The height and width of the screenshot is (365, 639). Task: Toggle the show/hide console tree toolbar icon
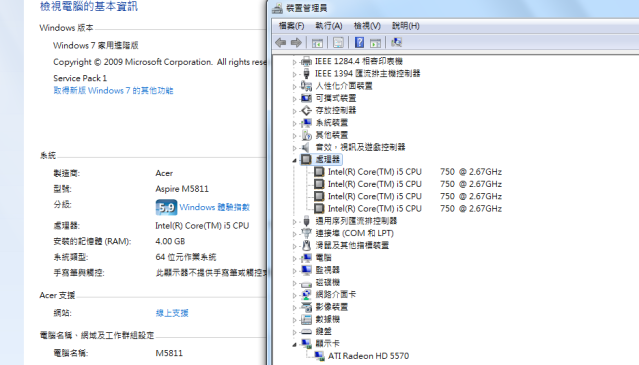click(x=317, y=43)
